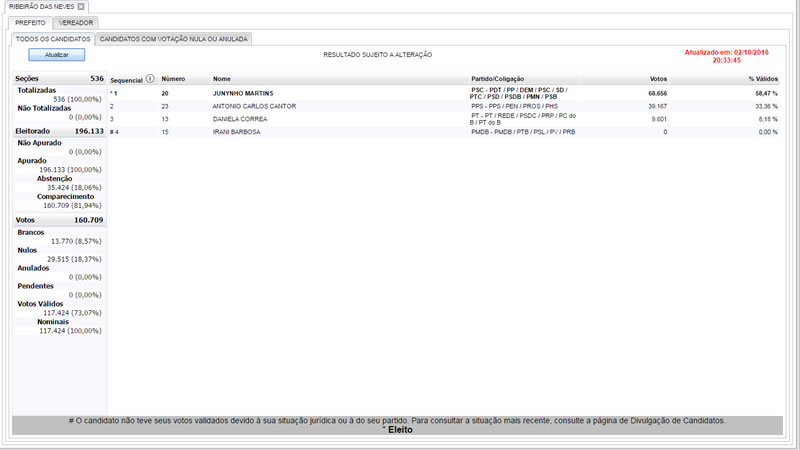Sort by the Nome column header

[222, 78]
